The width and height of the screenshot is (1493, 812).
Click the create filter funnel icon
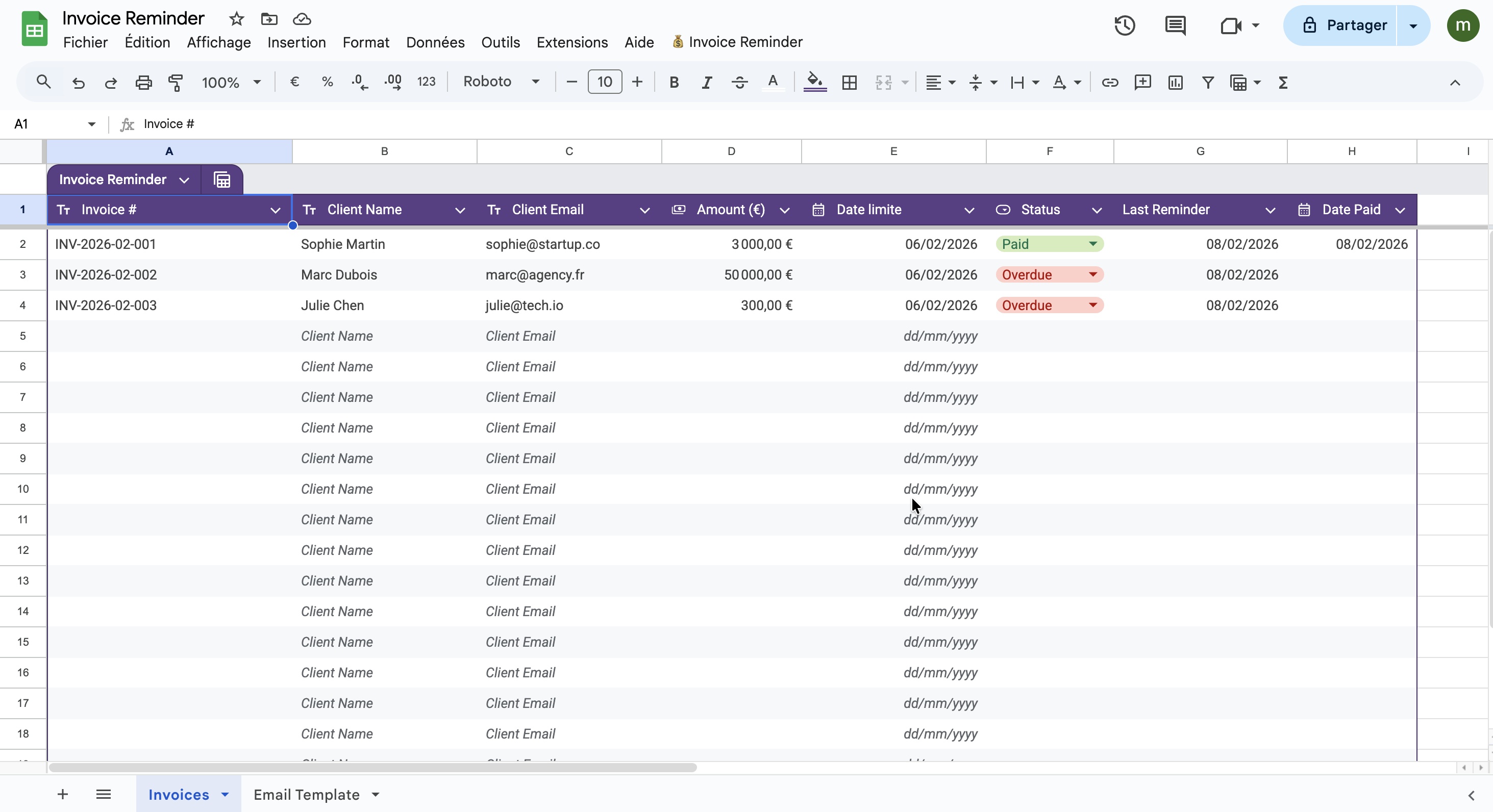tap(1207, 82)
